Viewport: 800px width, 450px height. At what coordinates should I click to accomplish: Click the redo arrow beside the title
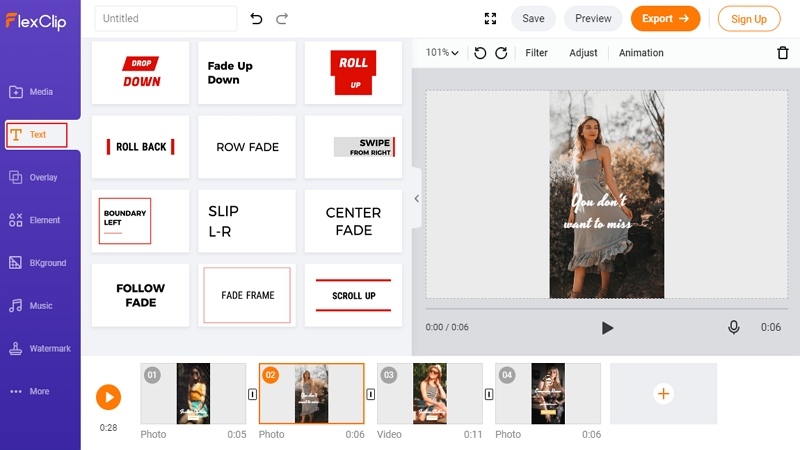click(x=282, y=19)
